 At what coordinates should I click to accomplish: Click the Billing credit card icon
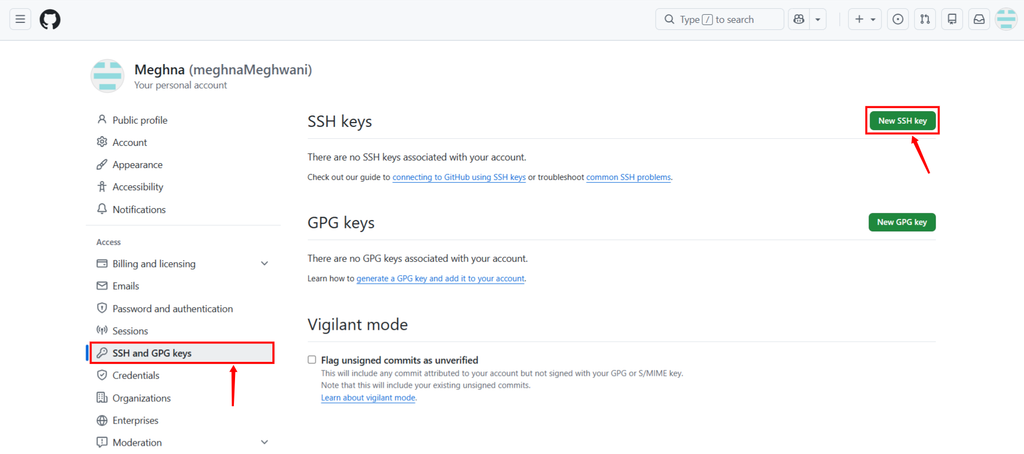101,263
